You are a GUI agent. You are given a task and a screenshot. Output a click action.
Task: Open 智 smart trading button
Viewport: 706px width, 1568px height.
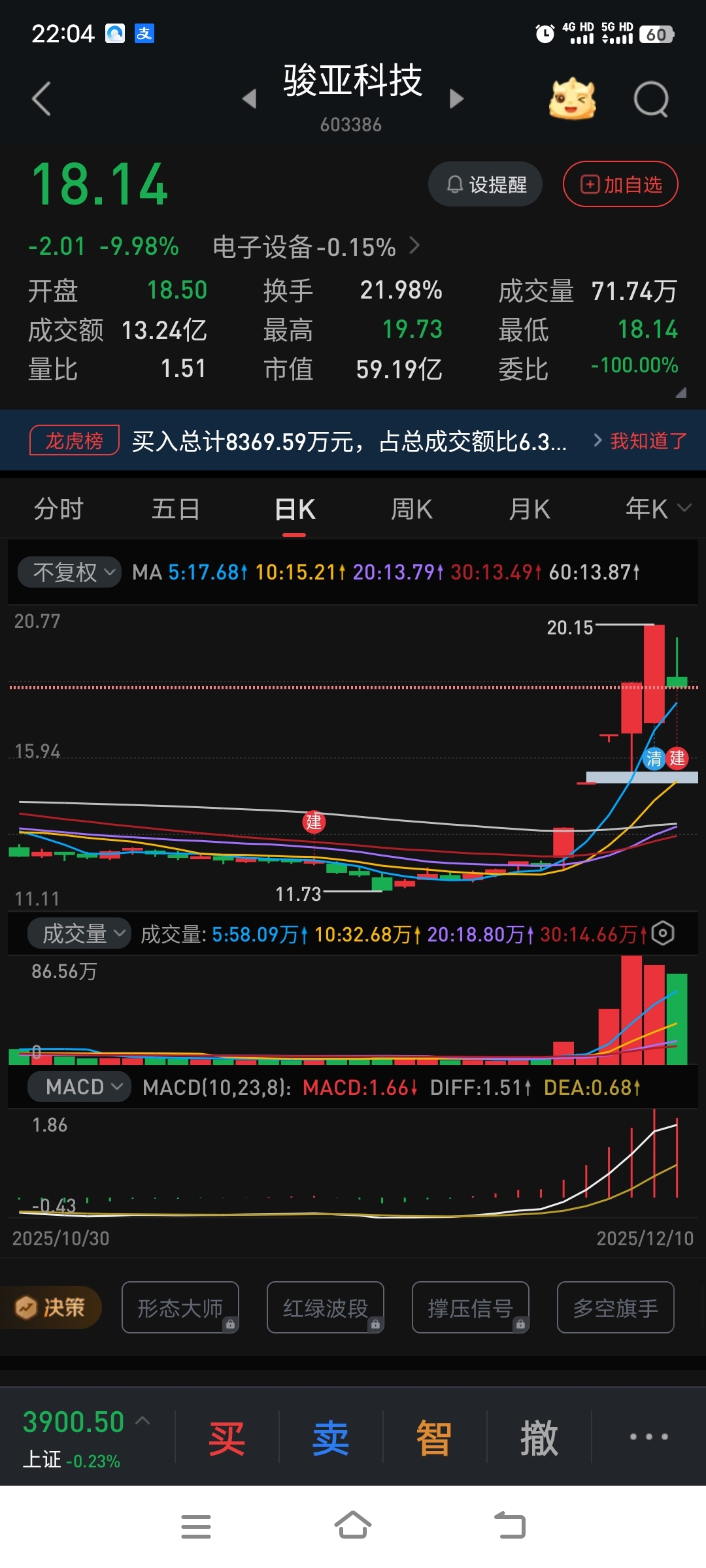[434, 1438]
